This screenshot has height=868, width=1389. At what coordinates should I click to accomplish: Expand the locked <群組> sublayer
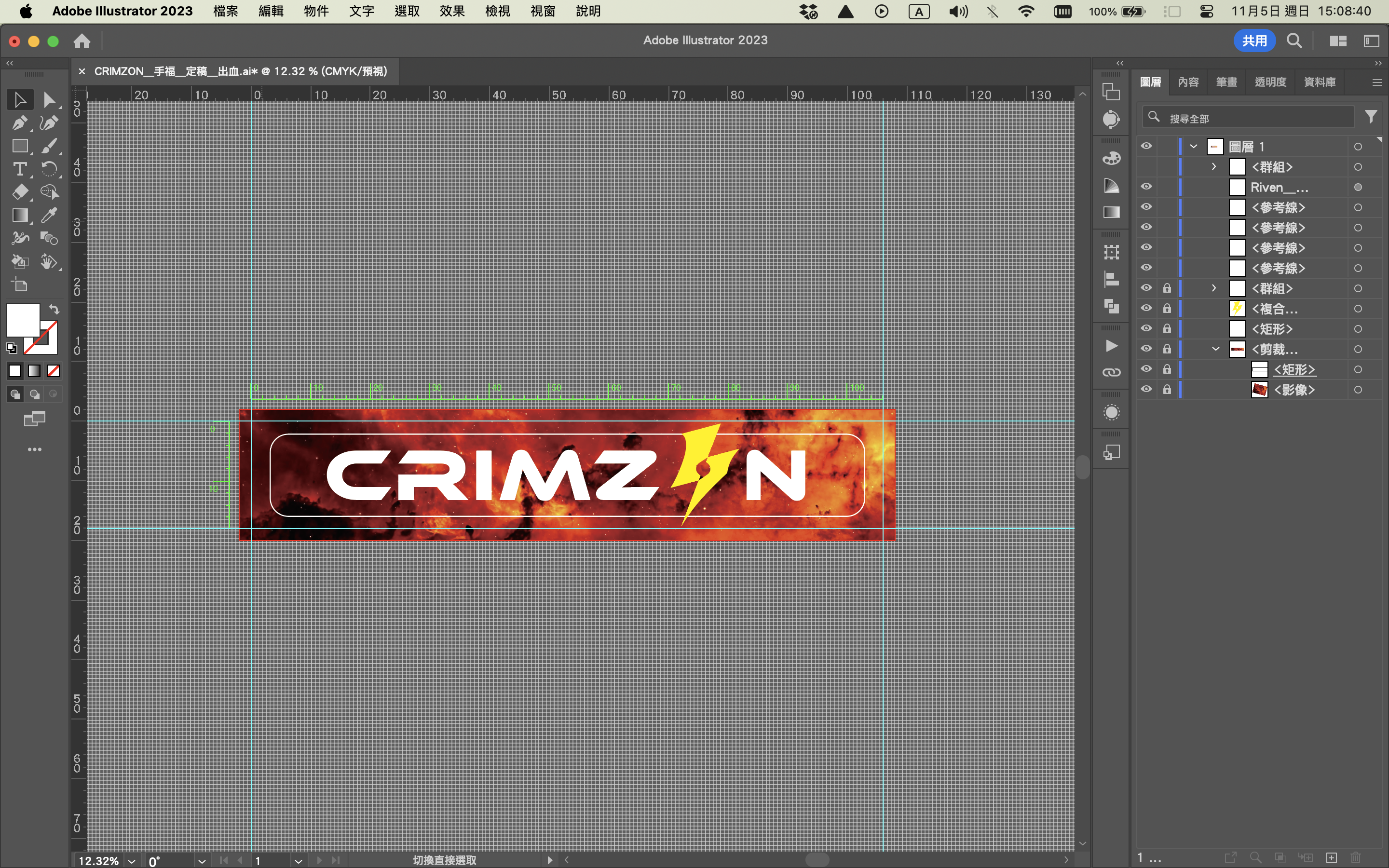1214,288
